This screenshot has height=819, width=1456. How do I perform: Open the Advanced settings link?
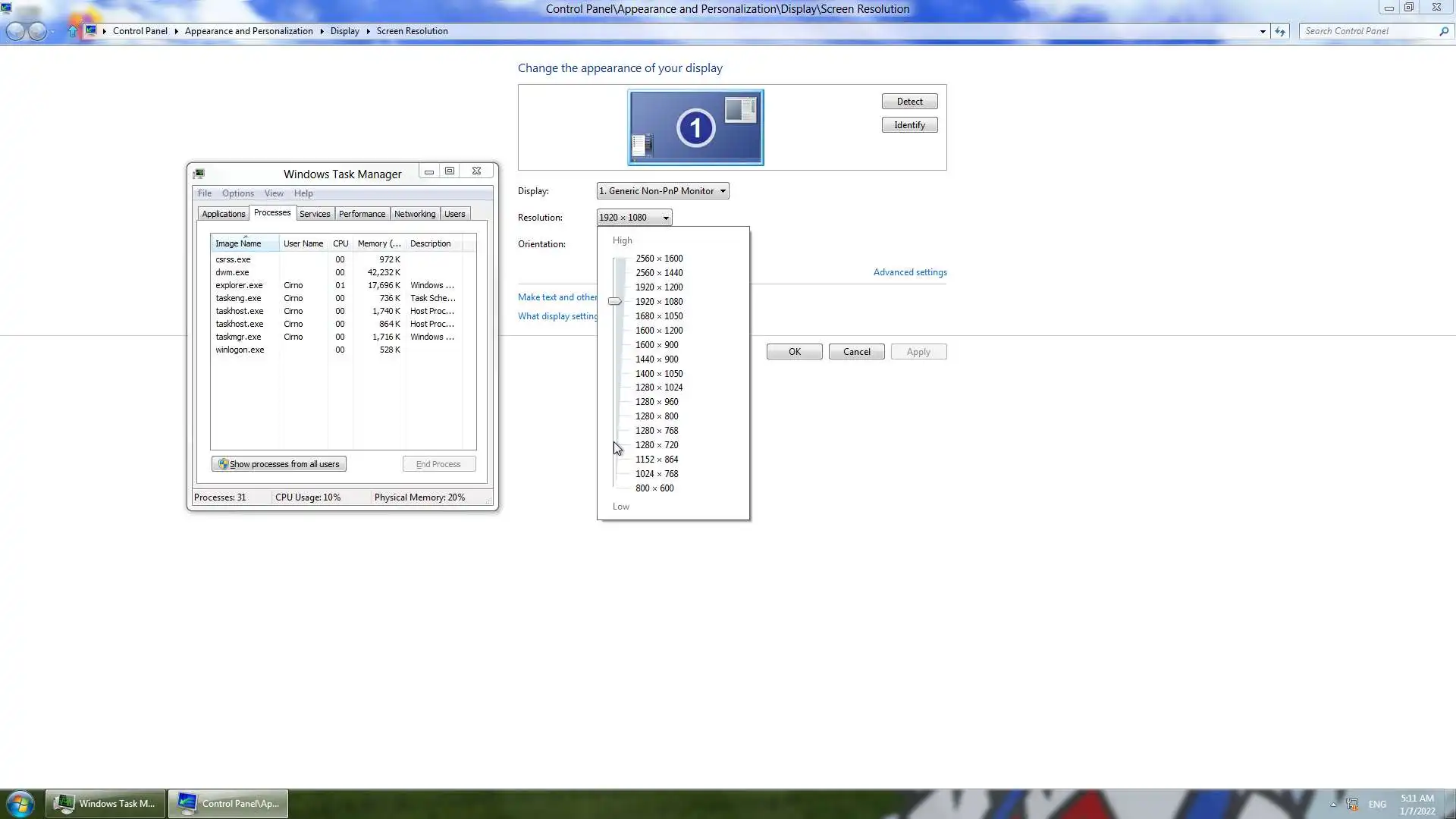tap(909, 272)
